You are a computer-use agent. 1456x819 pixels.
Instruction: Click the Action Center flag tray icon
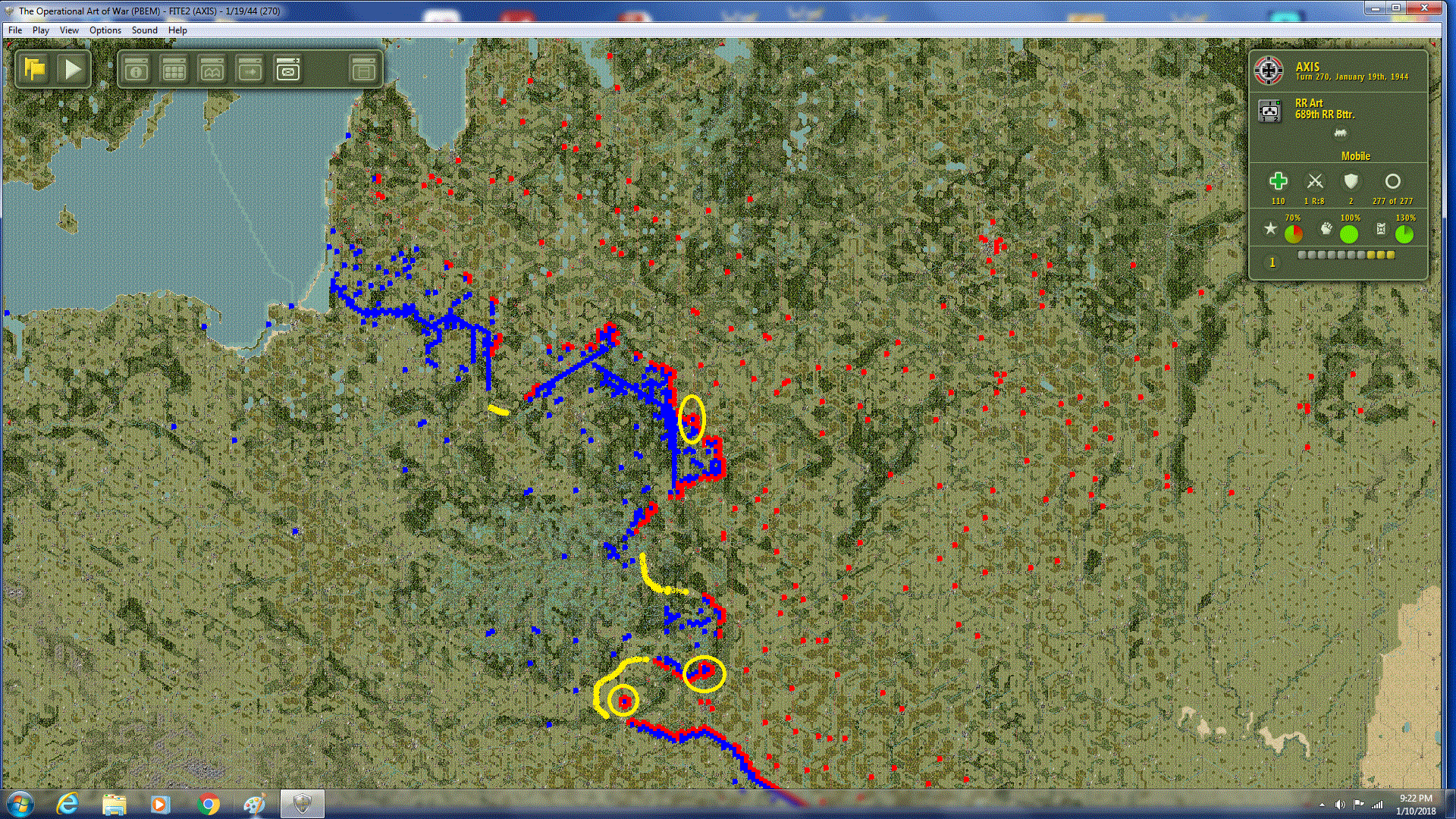(x=1359, y=805)
